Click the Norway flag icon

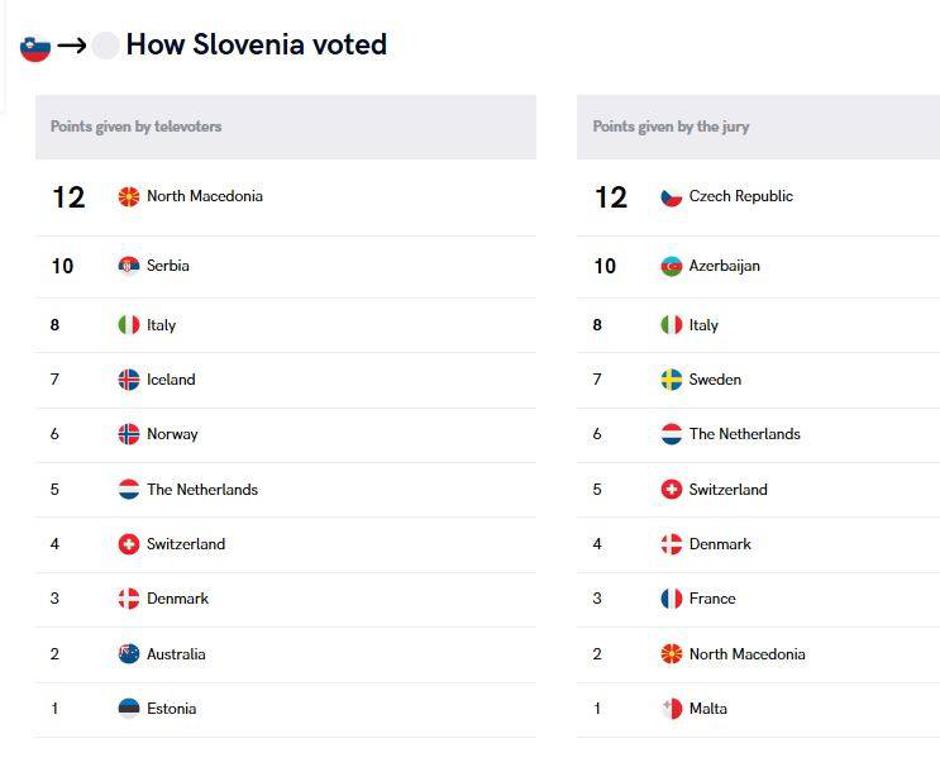tap(129, 434)
